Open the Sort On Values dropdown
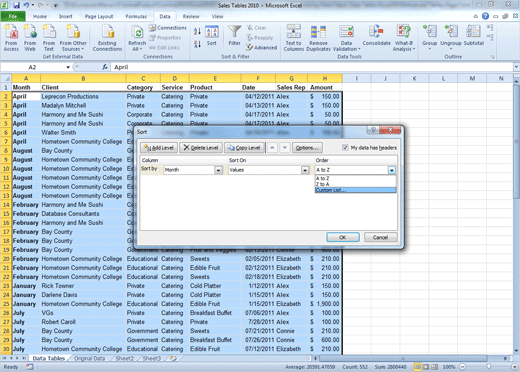Image resolution: width=520 pixels, height=372 pixels. pos(305,170)
